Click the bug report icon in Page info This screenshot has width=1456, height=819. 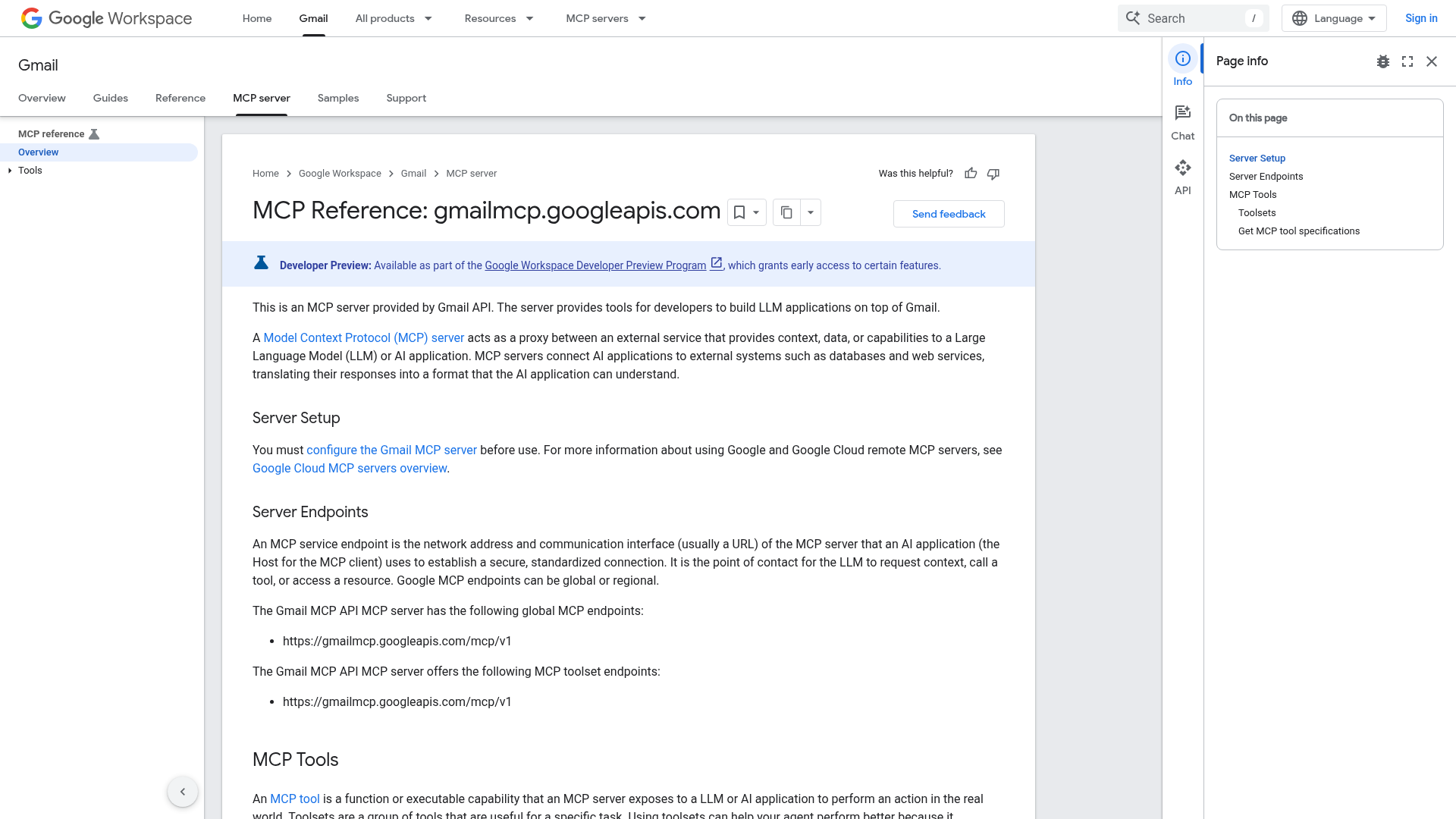[1383, 61]
